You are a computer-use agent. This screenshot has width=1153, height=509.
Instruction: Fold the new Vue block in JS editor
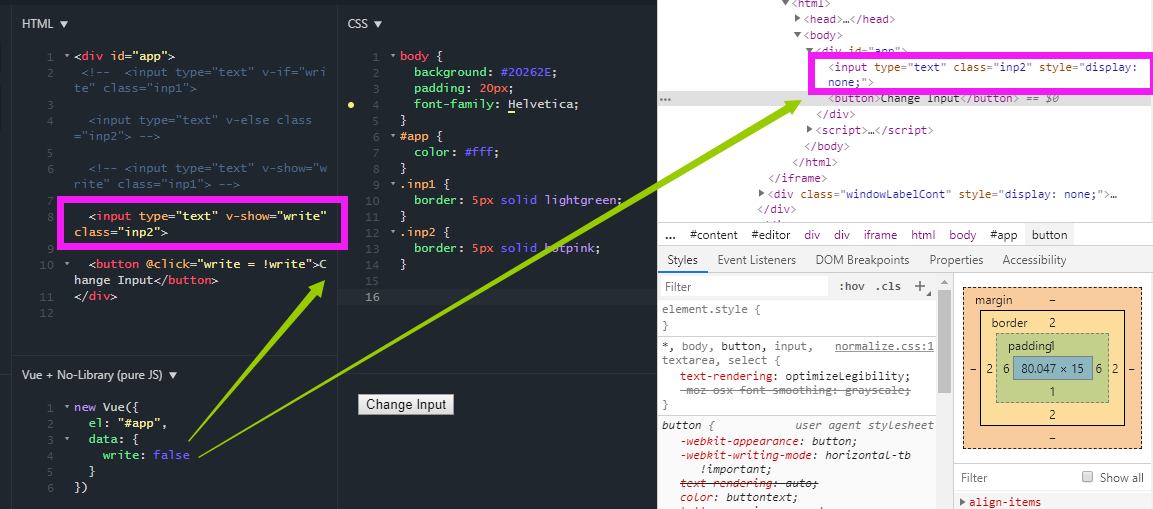(67, 407)
